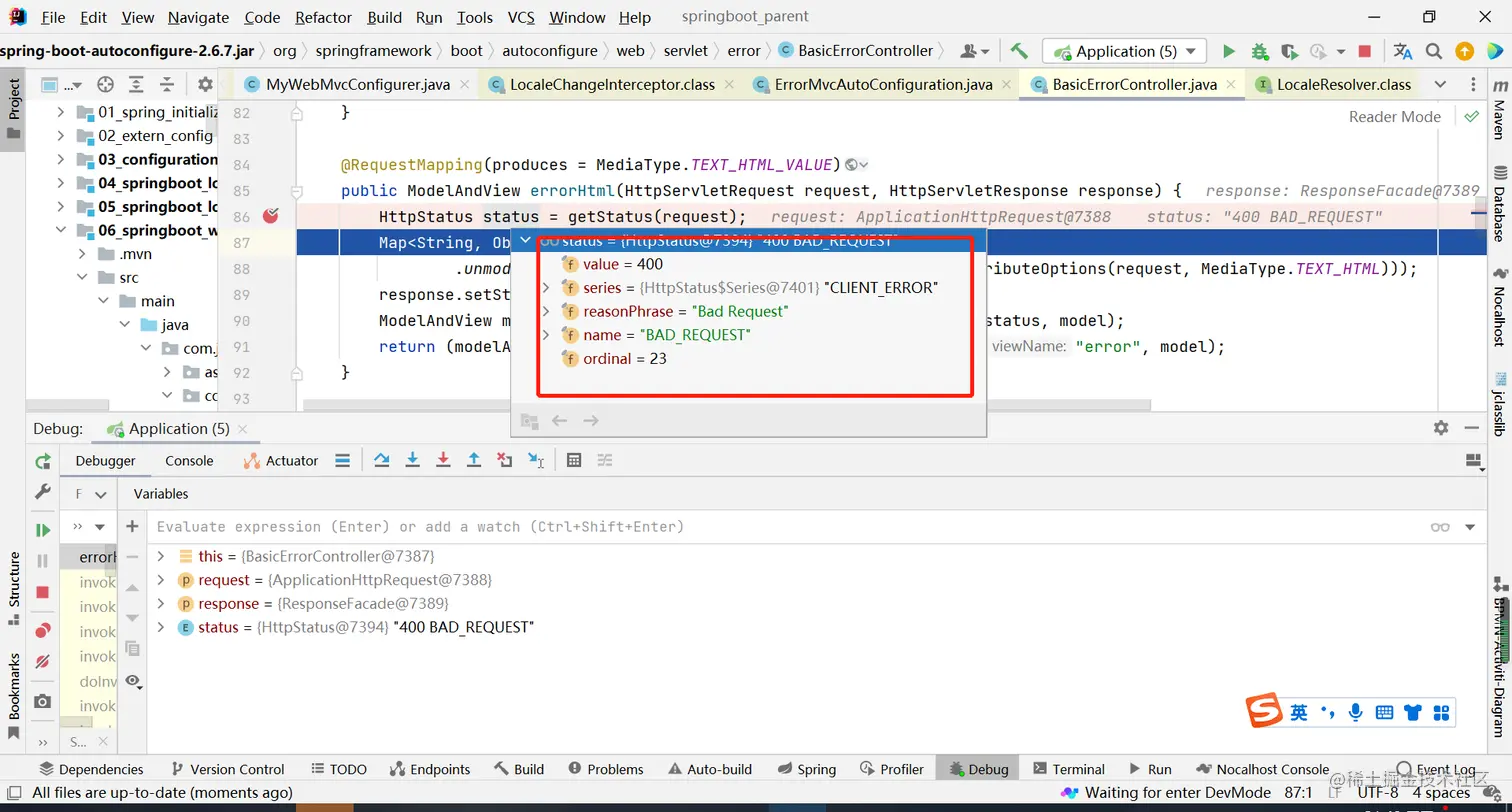Toggle the watches view eye icon
The width and height of the screenshot is (1512, 812).
132,679
